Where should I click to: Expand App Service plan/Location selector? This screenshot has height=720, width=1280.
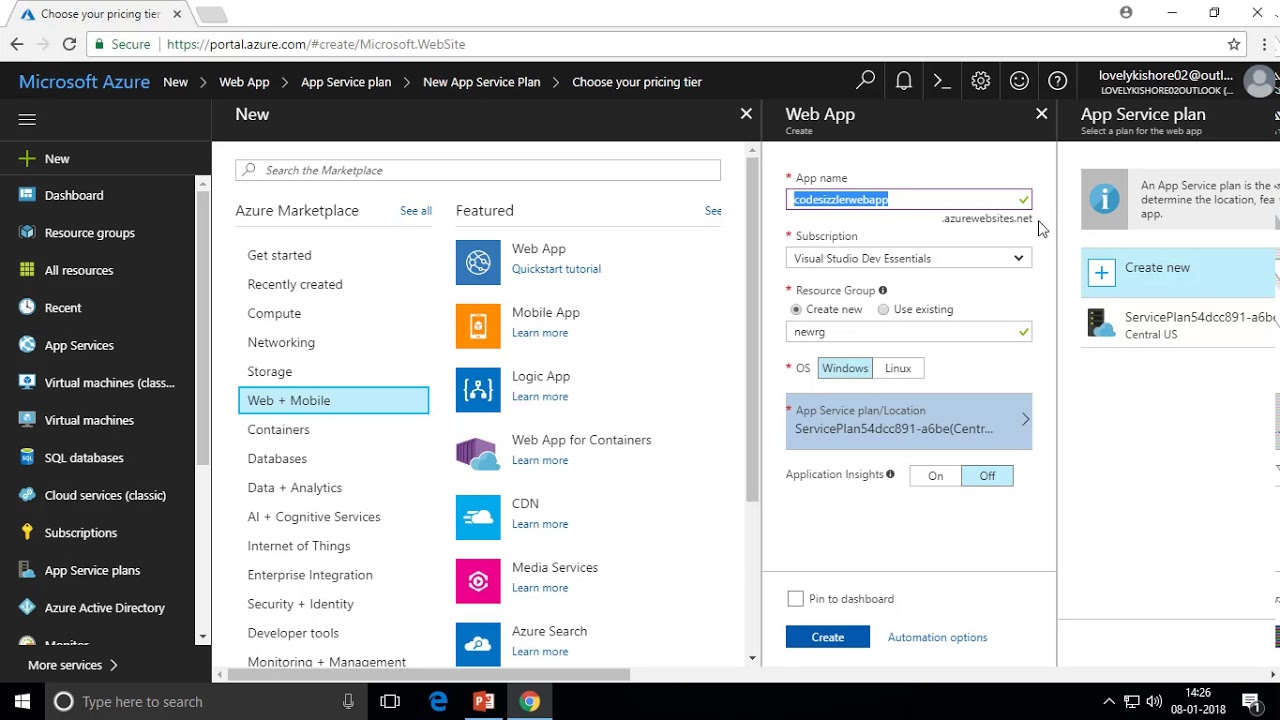point(908,420)
